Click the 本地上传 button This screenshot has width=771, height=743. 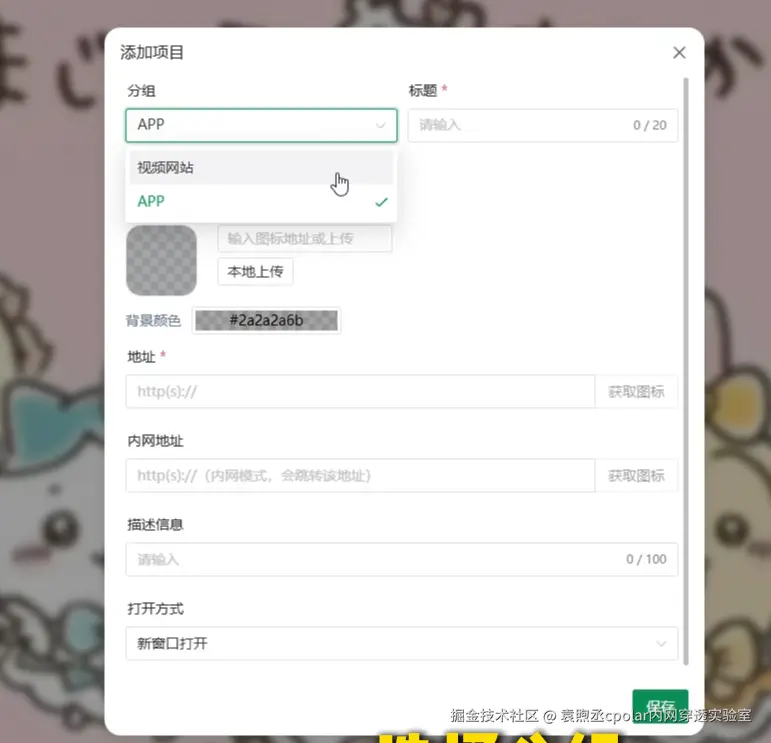[255, 271]
